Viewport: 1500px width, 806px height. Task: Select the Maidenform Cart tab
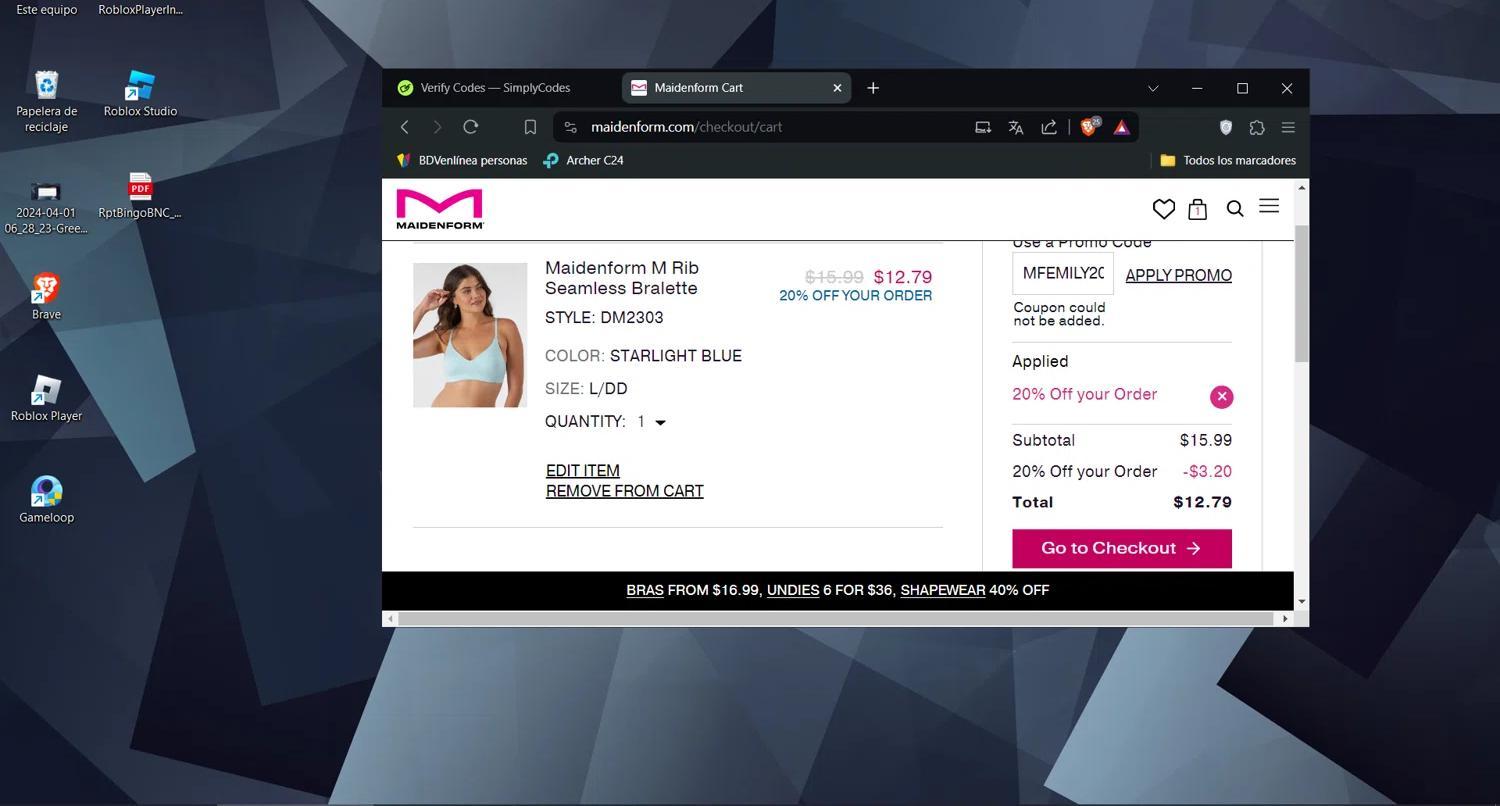click(737, 88)
